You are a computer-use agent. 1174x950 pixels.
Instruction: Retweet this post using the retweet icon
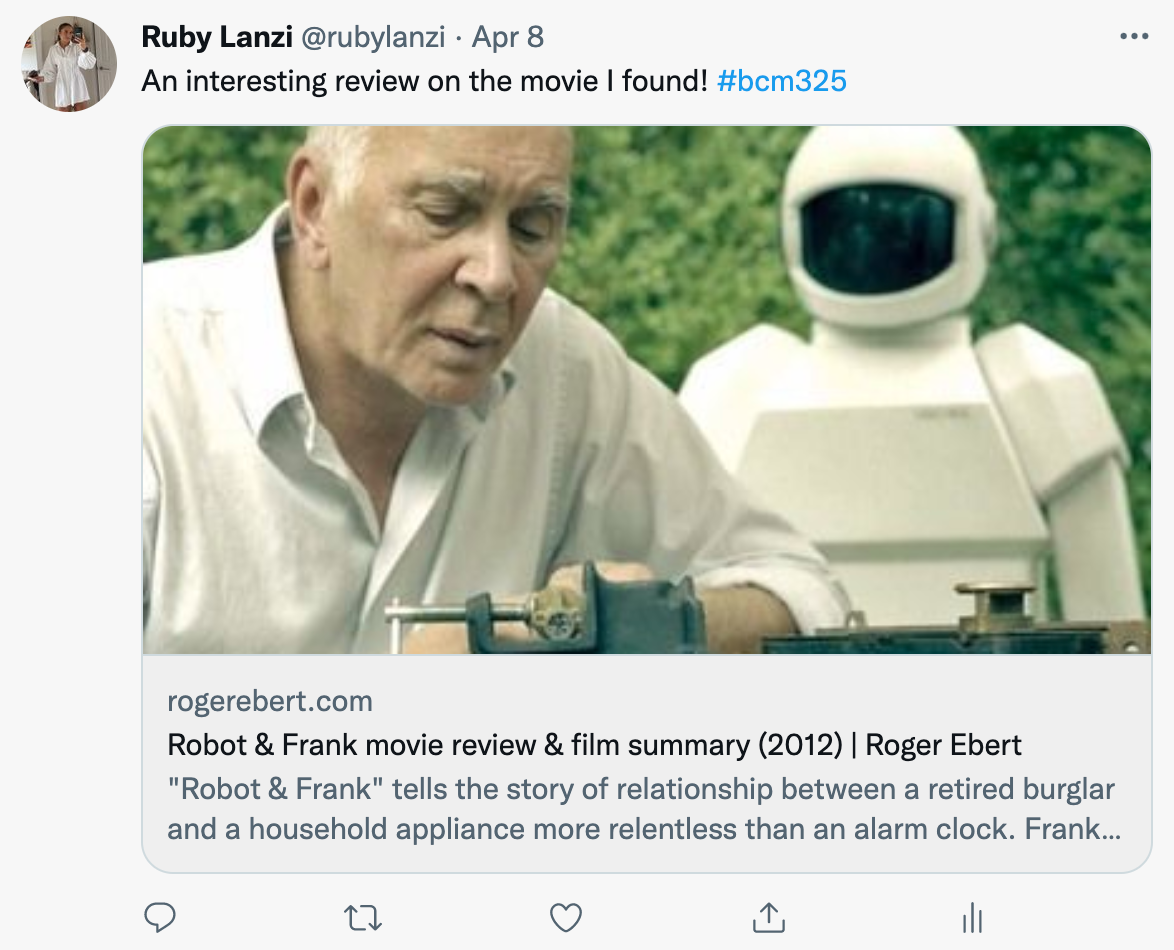pos(362,916)
